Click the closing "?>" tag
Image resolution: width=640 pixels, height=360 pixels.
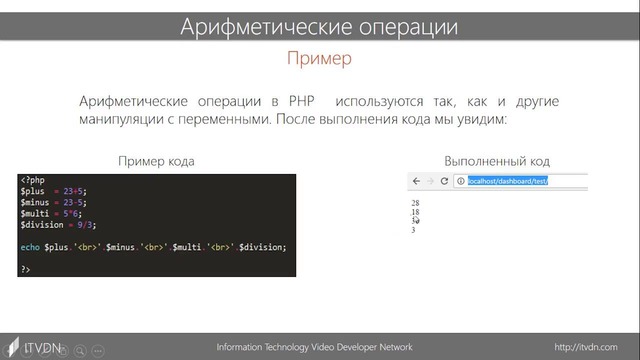25,269
